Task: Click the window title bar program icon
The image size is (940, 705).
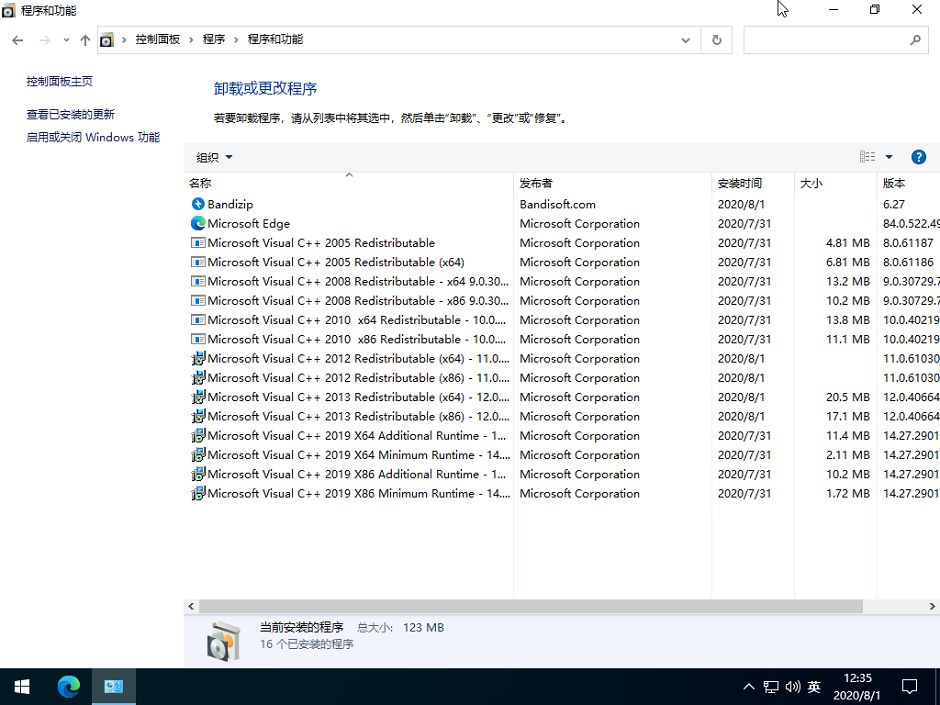Action: (x=8, y=10)
